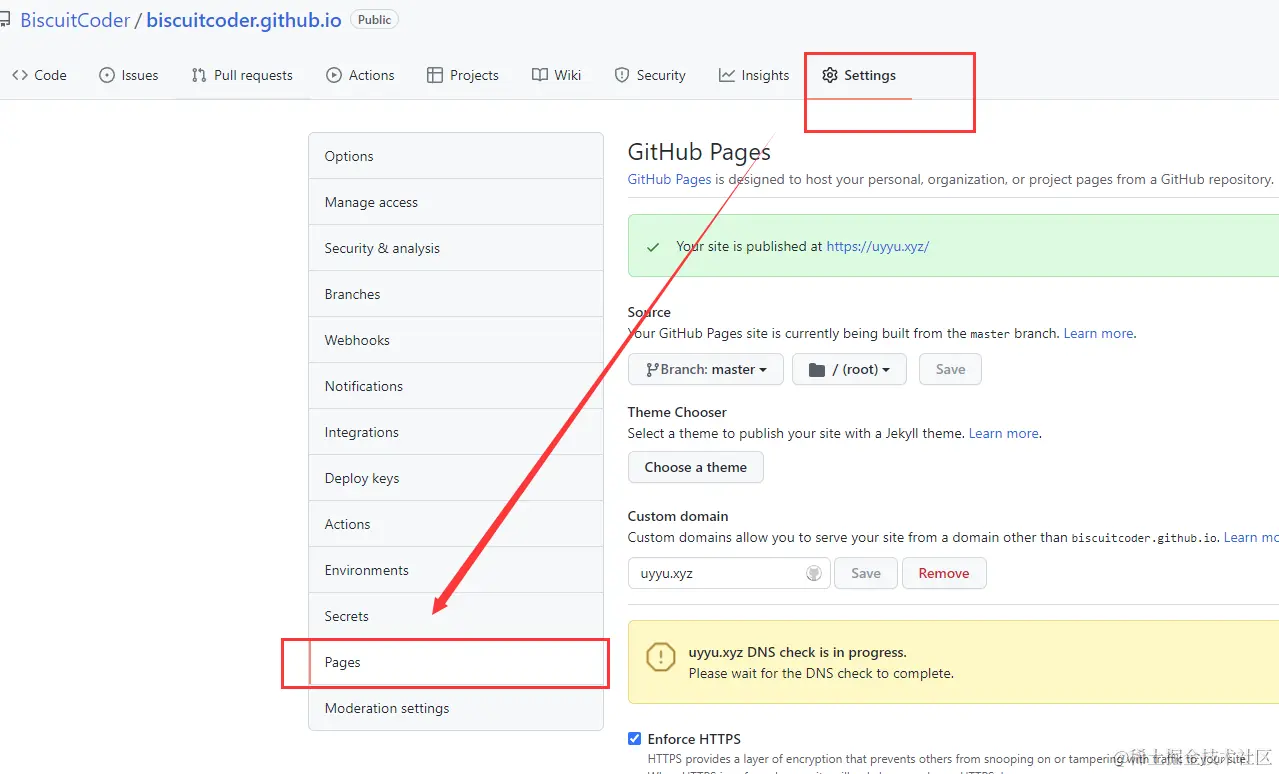This screenshot has width=1279, height=774.
Task: Click the custom domain input field
Action: (729, 573)
